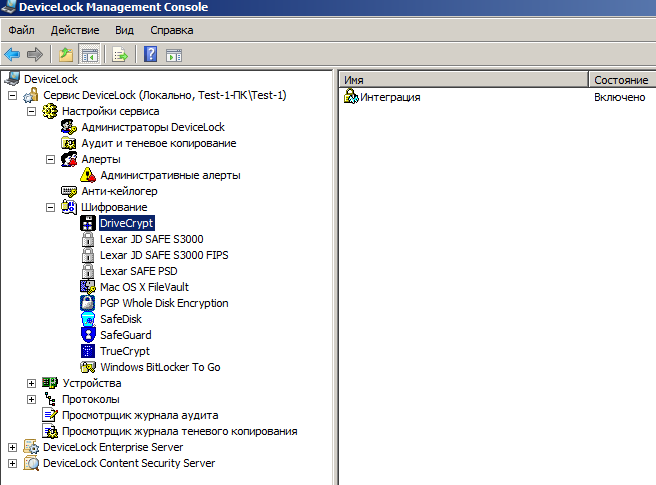Click the Аудит и теневое копирование icon
This screenshot has width=656, height=485.
pos(69,143)
